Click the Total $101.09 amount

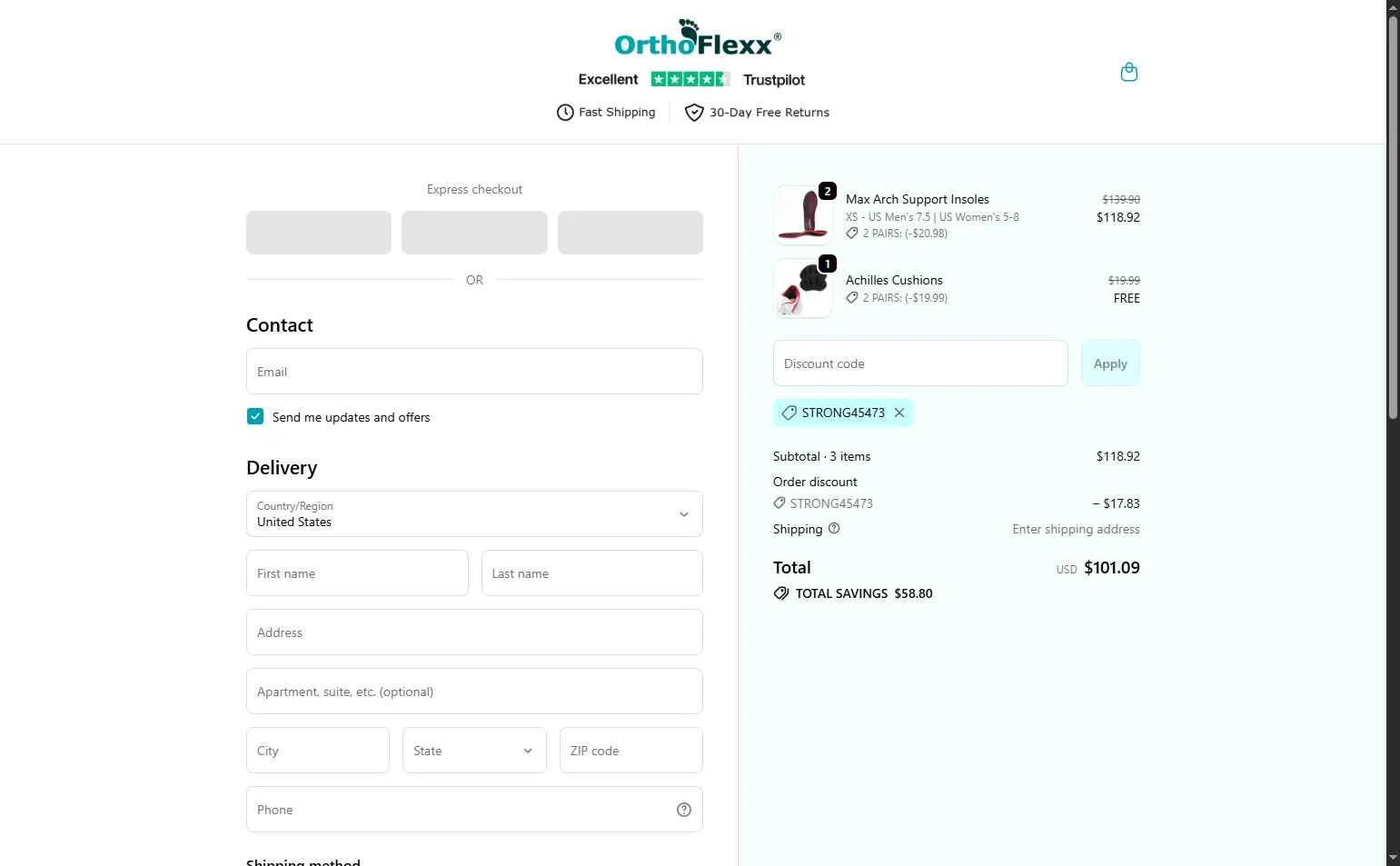pos(1112,568)
